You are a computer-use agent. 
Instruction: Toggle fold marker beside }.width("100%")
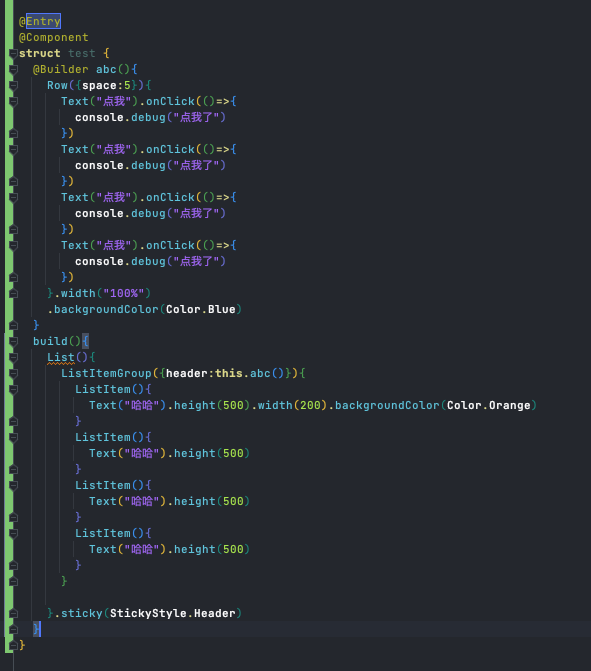point(13,294)
